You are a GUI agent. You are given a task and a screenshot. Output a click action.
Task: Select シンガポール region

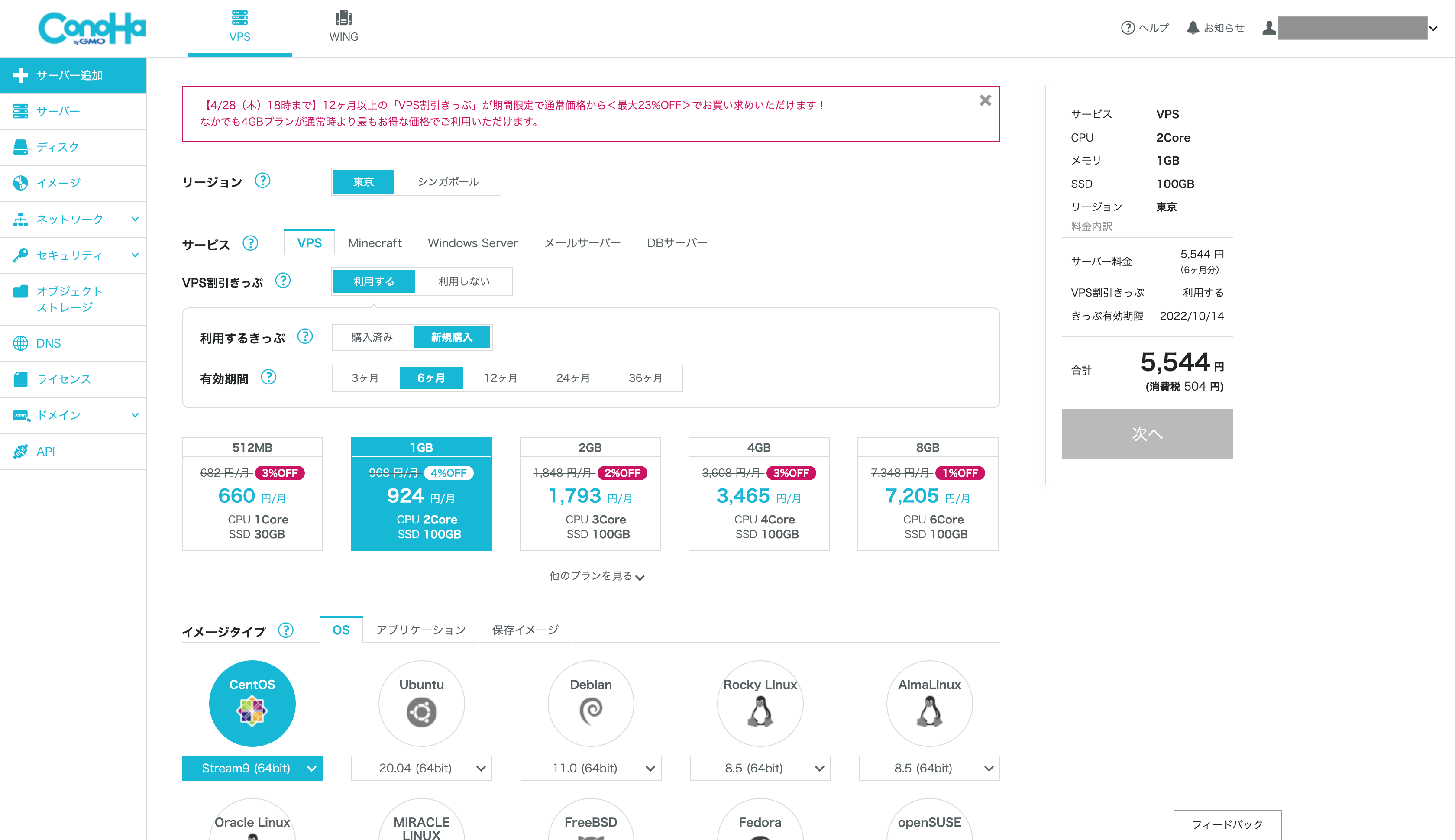pos(448,182)
